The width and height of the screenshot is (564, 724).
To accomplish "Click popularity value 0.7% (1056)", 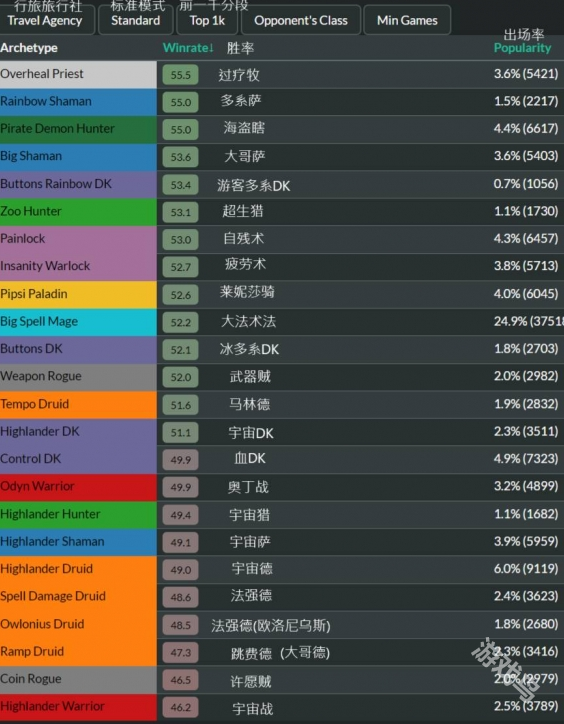I will click(x=526, y=183).
